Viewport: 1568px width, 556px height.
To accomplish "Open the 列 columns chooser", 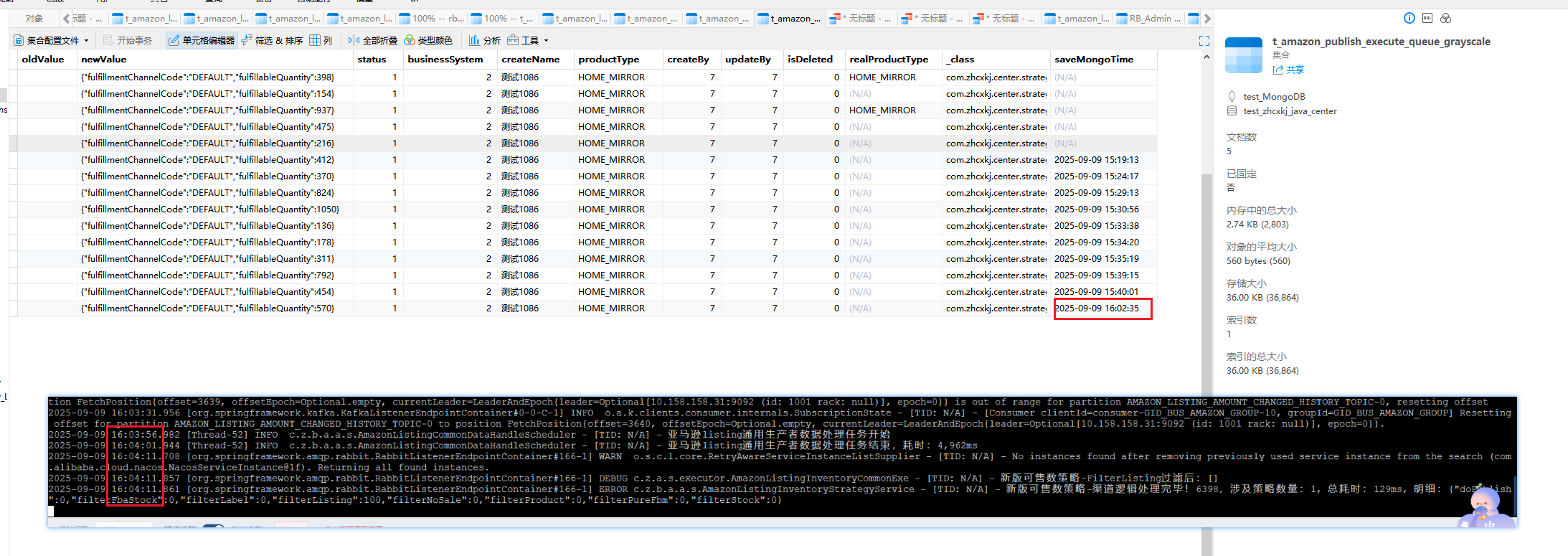I will pos(321,40).
